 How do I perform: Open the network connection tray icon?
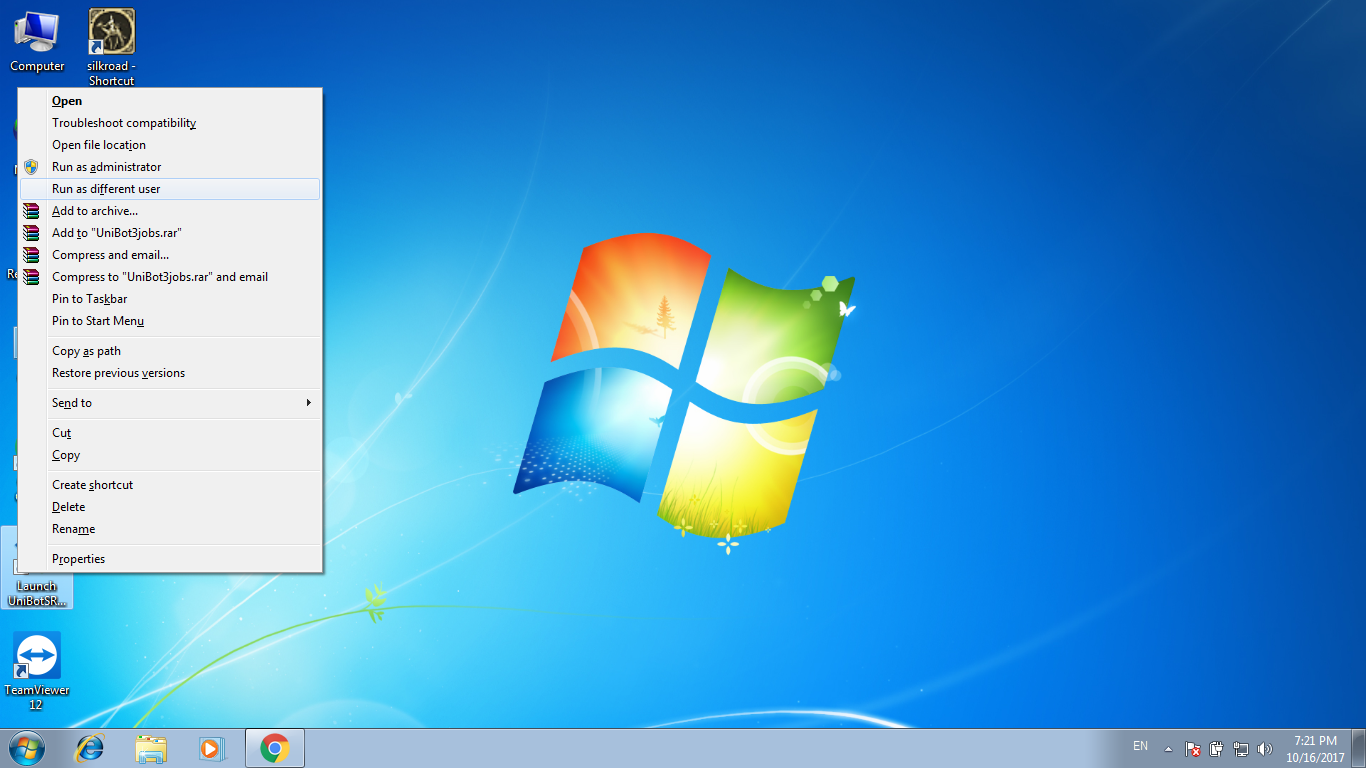(1241, 748)
